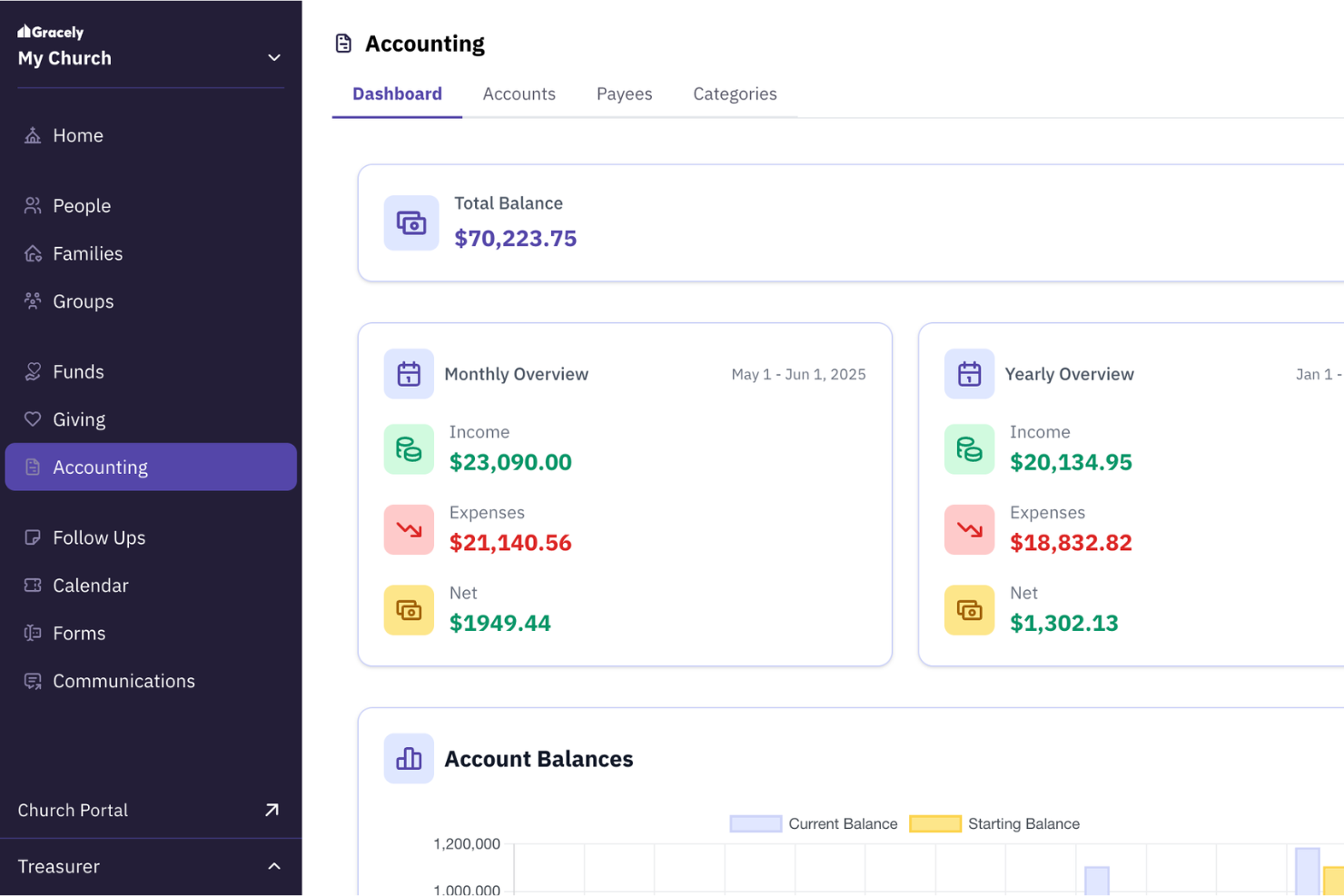Open the Church Portal link
This screenshot has width=1344, height=896.
[x=151, y=810]
